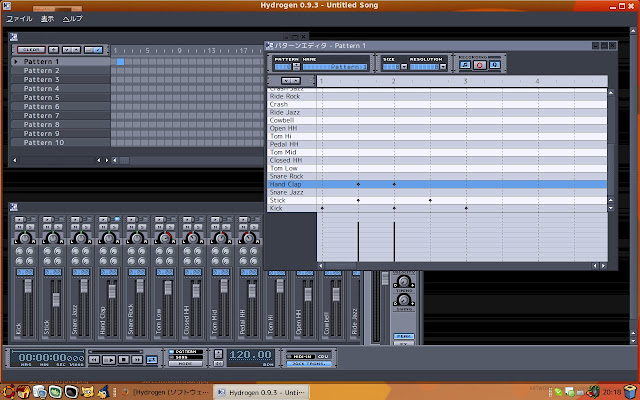640x400 pixels.
Task: Move instrument up in pattern editor
Action: tap(296, 81)
